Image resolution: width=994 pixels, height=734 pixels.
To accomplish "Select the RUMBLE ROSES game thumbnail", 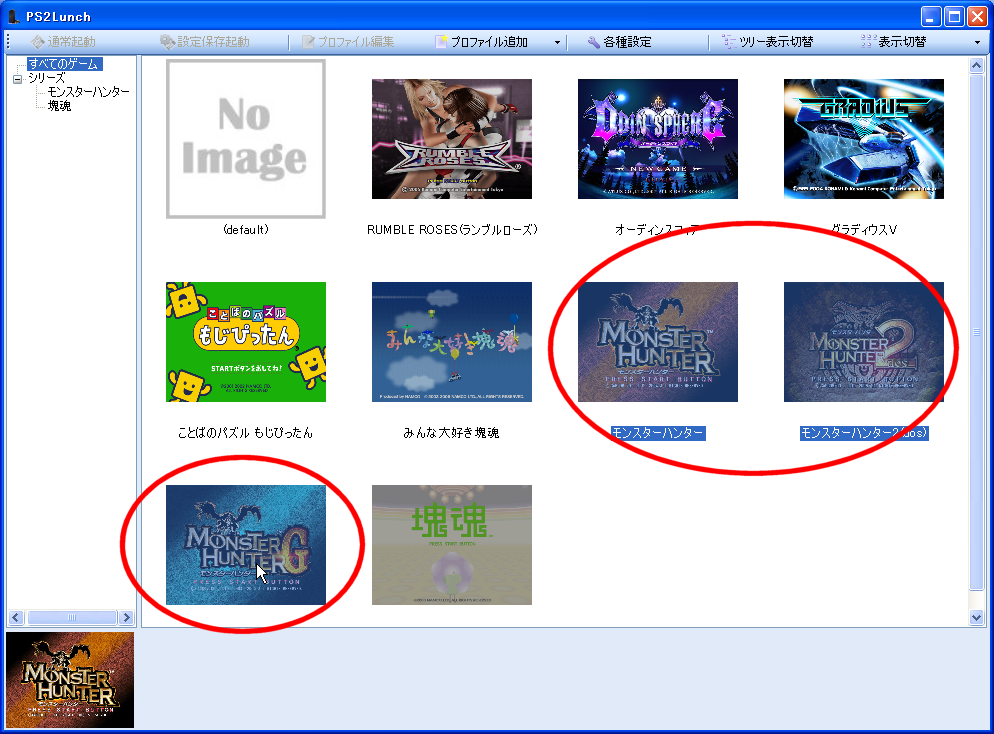I will pyautogui.click(x=452, y=139).
